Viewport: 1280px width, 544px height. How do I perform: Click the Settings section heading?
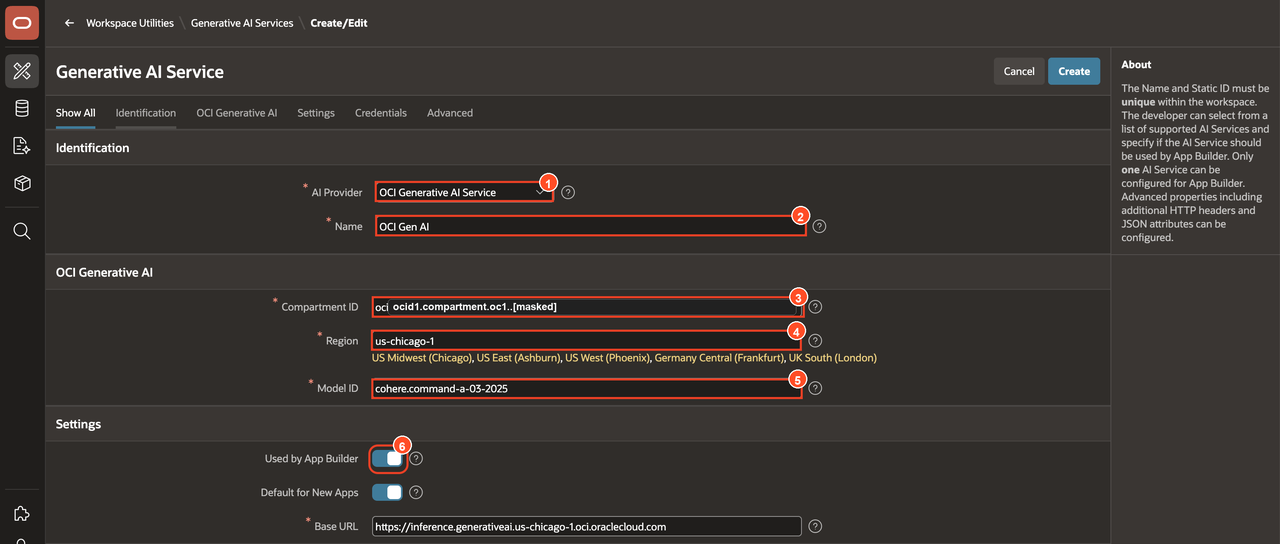coord(79,424)
